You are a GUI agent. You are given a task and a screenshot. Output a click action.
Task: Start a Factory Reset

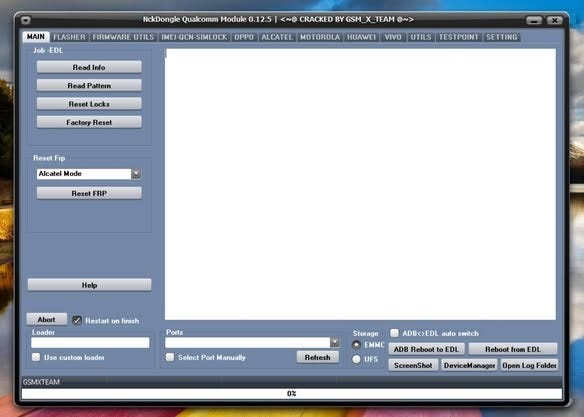tap(89, 122)
